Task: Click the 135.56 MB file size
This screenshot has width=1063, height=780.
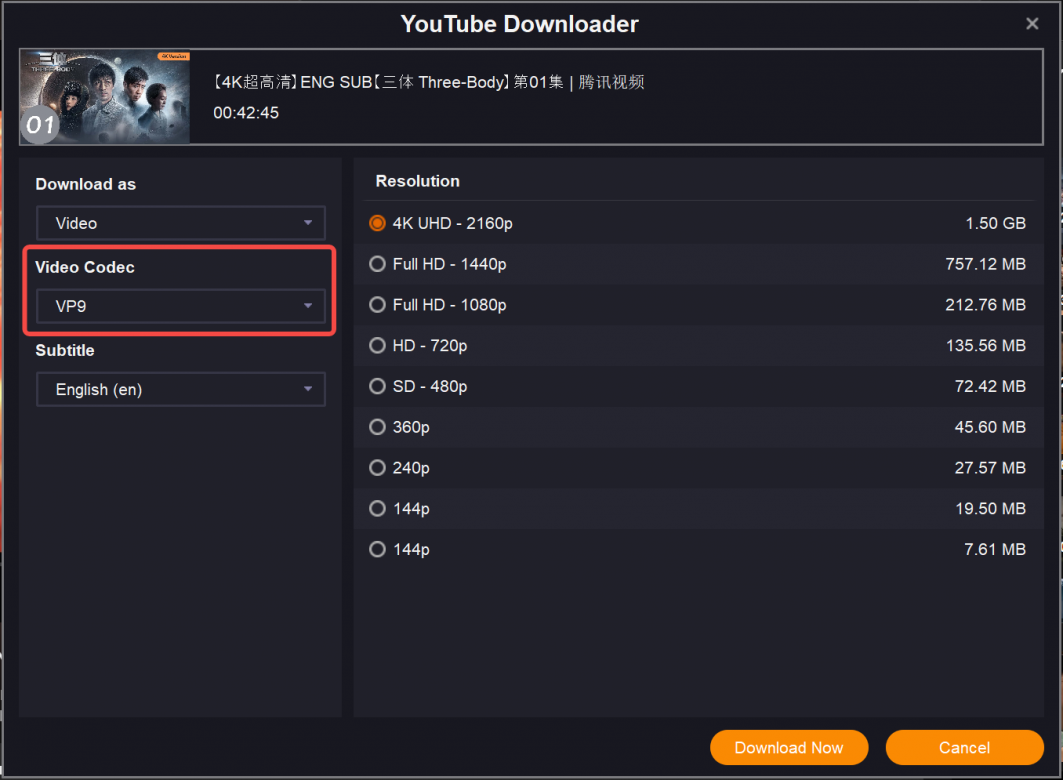Action: (986, 346)
